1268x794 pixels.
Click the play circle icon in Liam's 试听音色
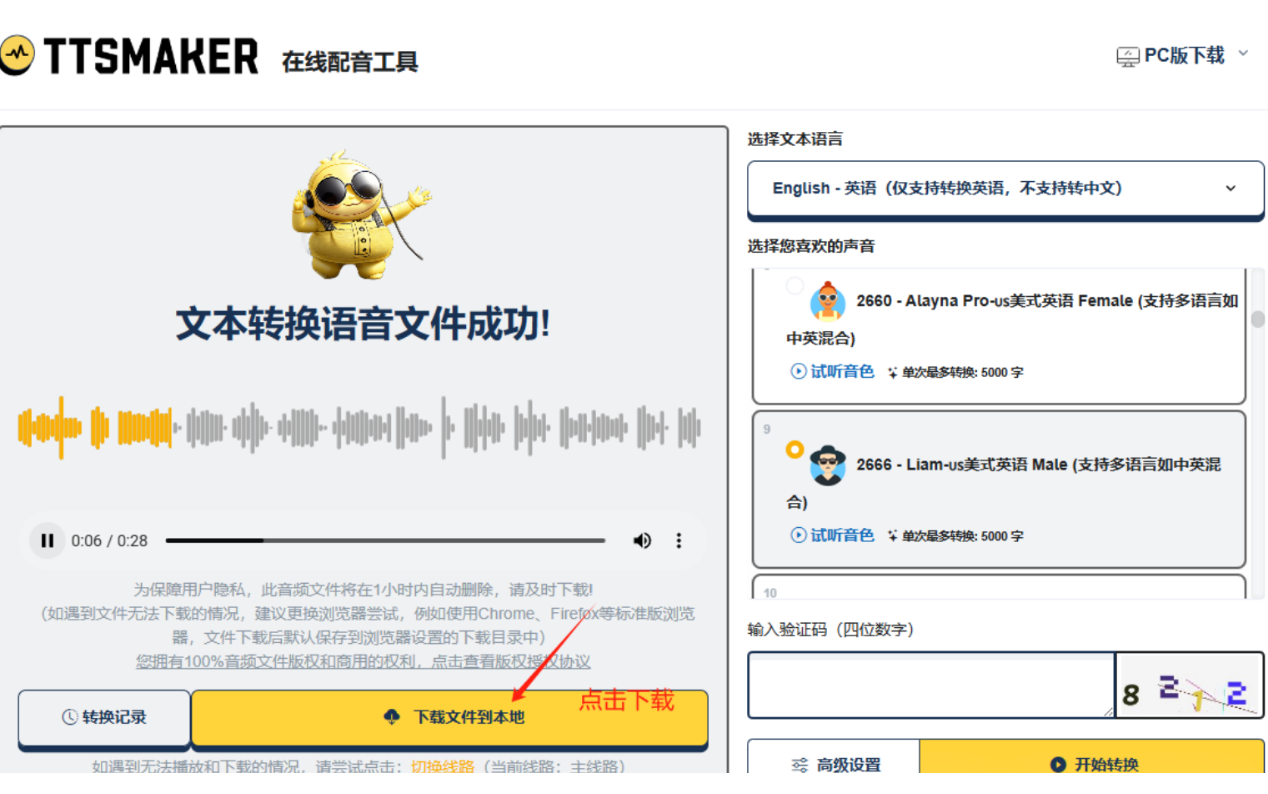pyautogui.click(x=798, y=535)
